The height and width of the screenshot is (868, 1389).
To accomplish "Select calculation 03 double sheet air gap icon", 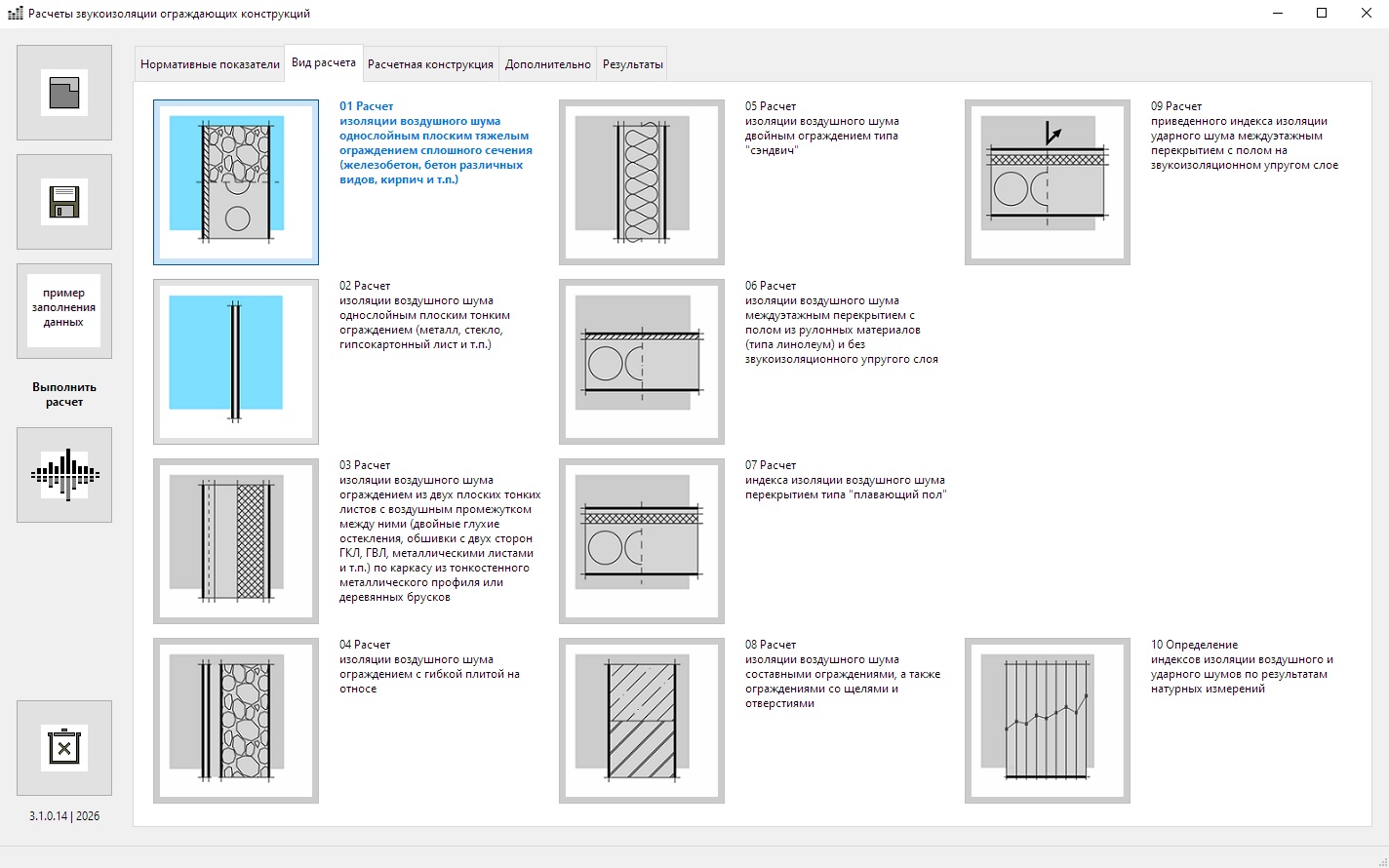I will tap(236, 541).
